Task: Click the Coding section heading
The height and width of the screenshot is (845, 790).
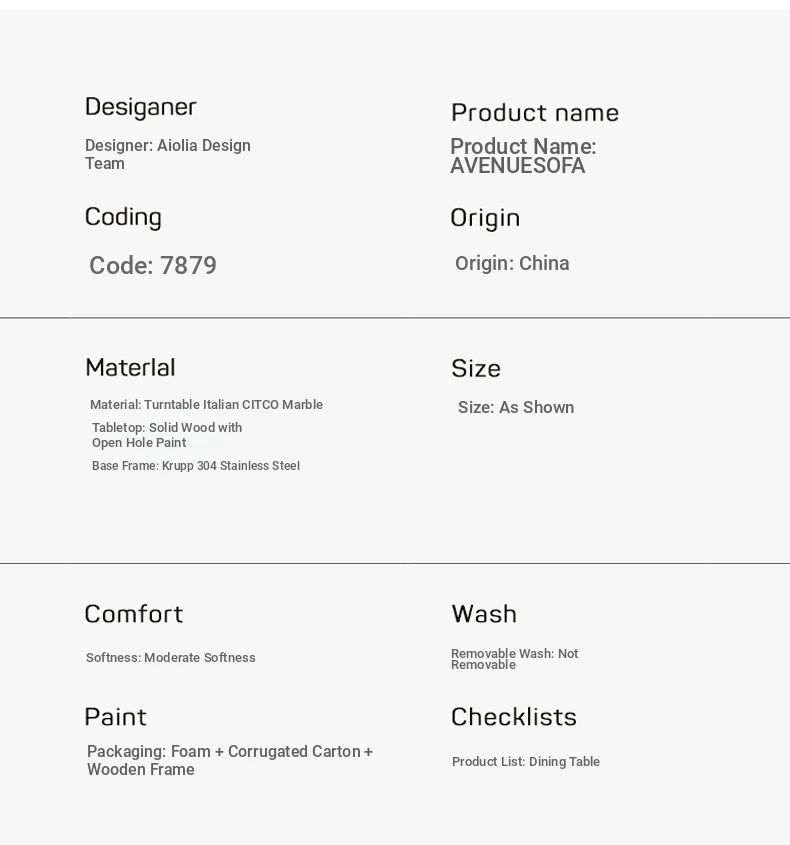Action: click(x=123, y=217)
